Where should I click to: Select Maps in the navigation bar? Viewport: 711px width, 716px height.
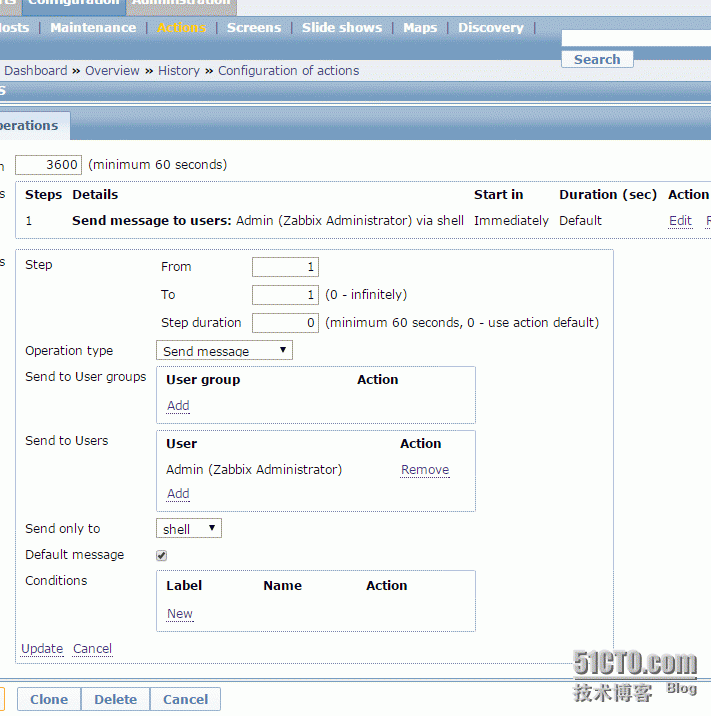(420, 28)
